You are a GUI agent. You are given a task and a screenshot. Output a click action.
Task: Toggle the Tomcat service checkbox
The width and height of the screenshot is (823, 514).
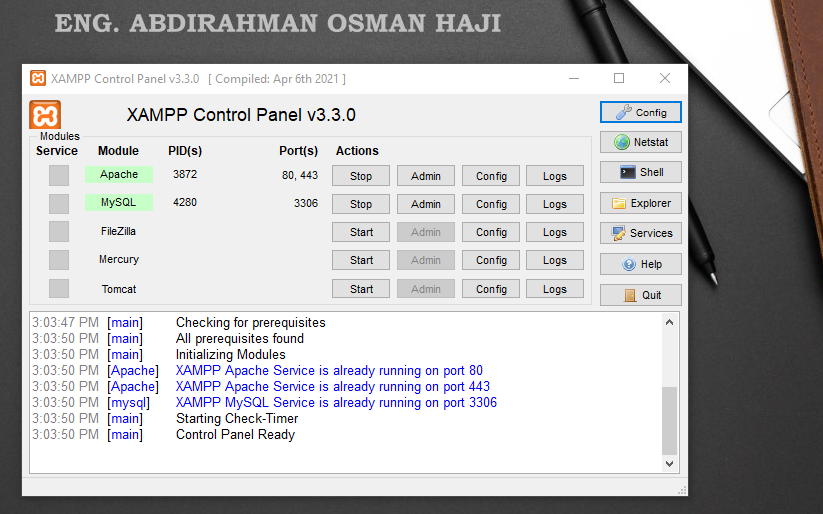pos(59,288)
